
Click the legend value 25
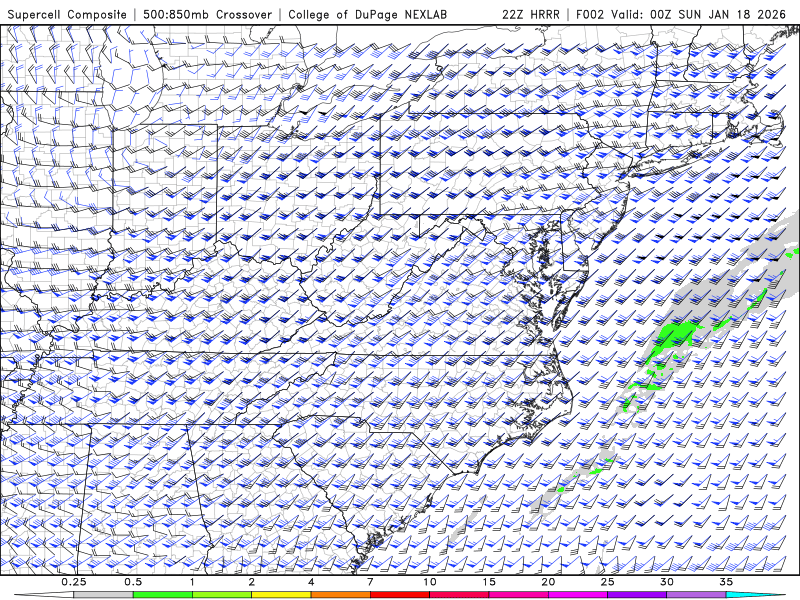(x=607, y=582)
